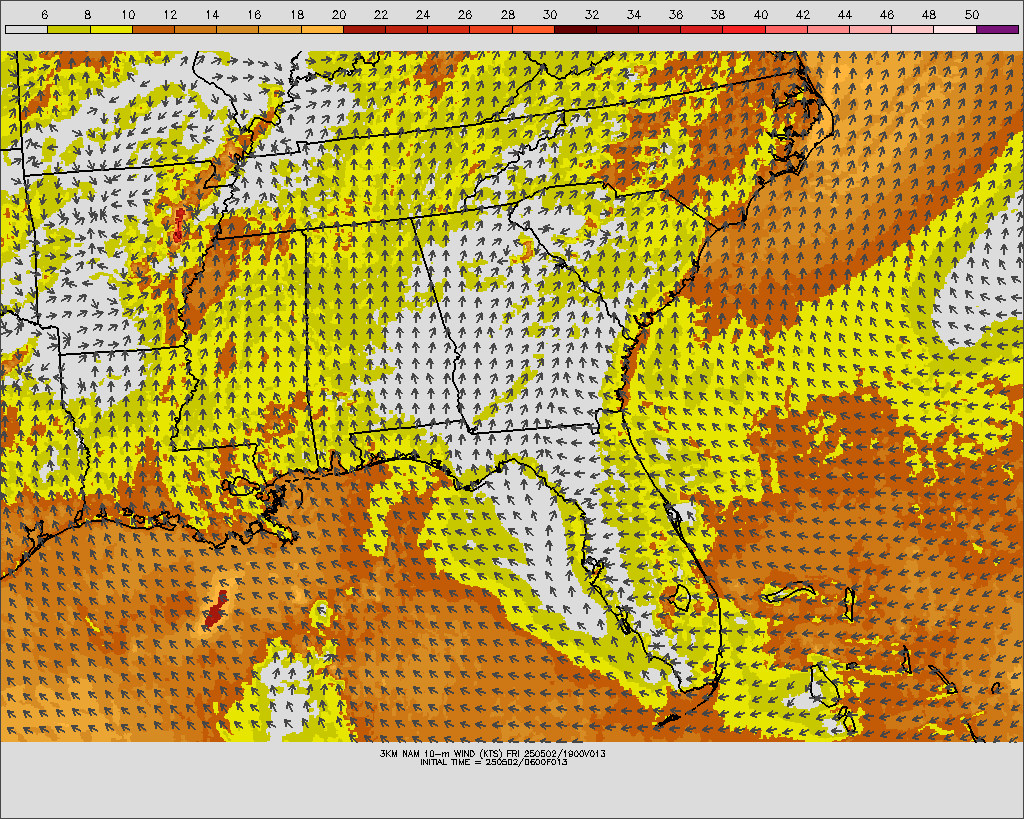
Task: Click the bright yellow legend swatch between 8 and 10
Action: click(x=111, y=29)
